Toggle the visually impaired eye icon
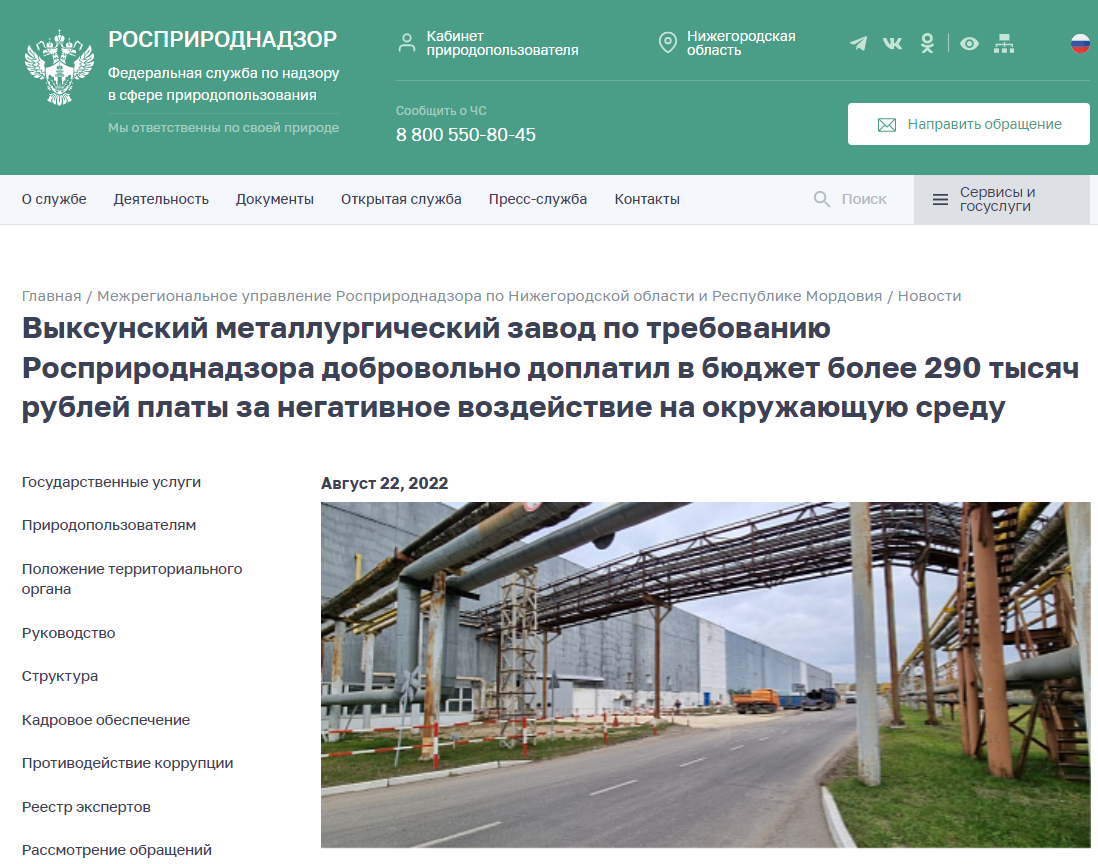Screen dimensions: 1098x864 (x=969, y=44)
